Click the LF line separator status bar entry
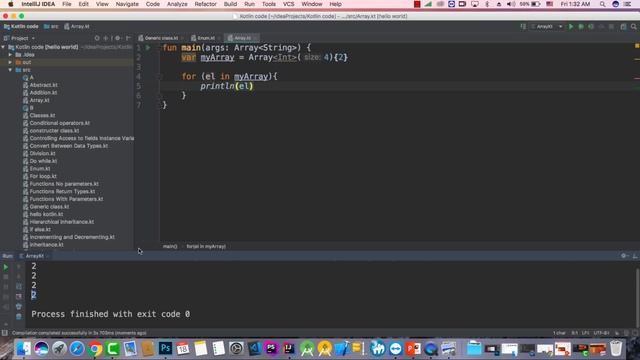 point(585,333)
